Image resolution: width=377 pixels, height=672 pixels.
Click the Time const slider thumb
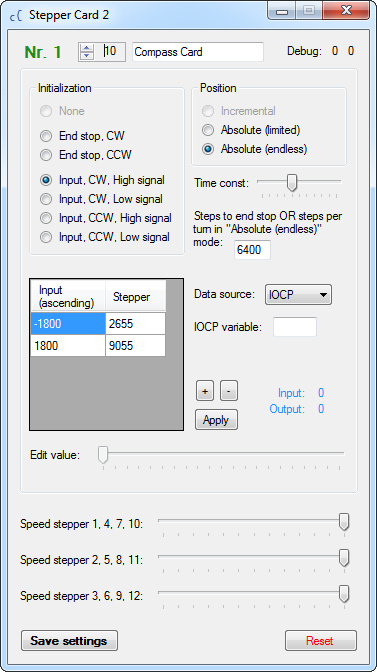click(x=292, y=182)
